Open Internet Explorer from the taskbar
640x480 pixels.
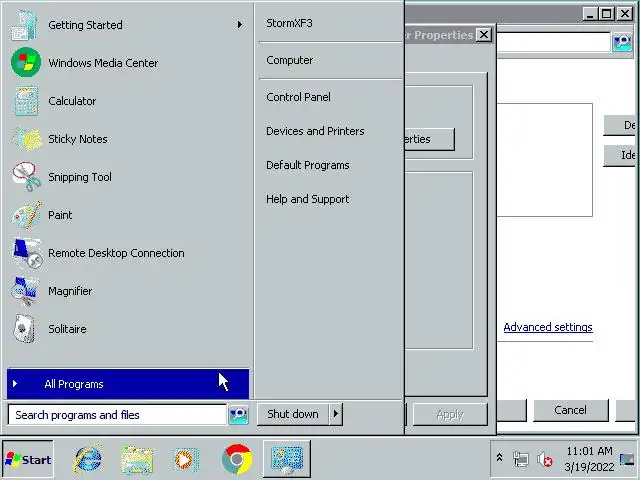(87, 460)
